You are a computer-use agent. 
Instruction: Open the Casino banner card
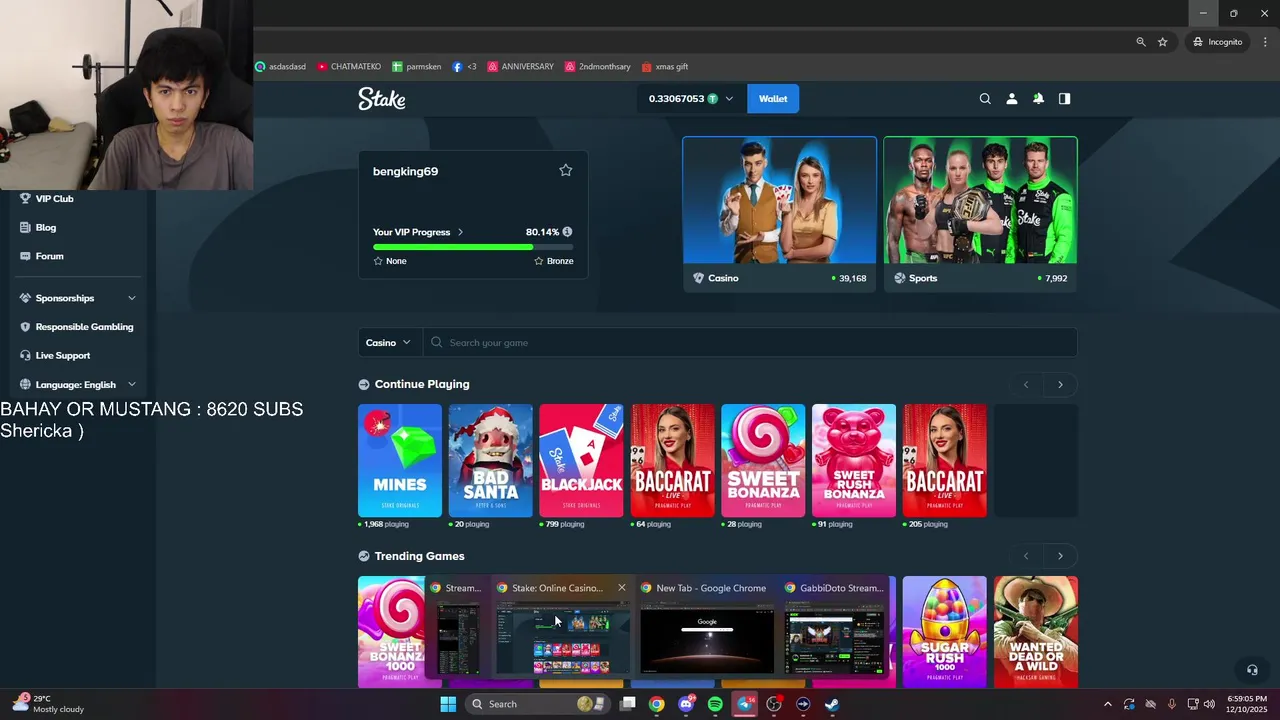(779, 214)
